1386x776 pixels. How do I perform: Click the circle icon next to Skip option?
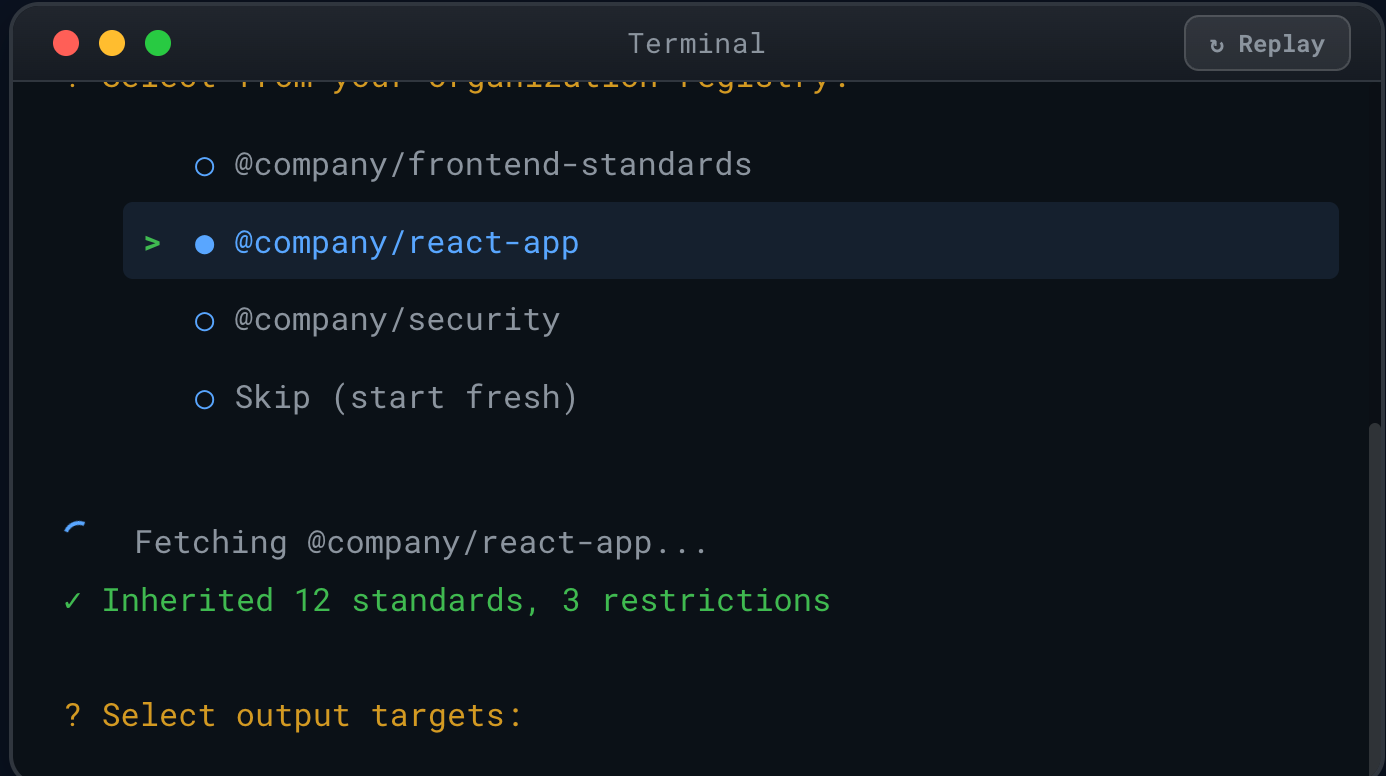click(x=204, y=398)
